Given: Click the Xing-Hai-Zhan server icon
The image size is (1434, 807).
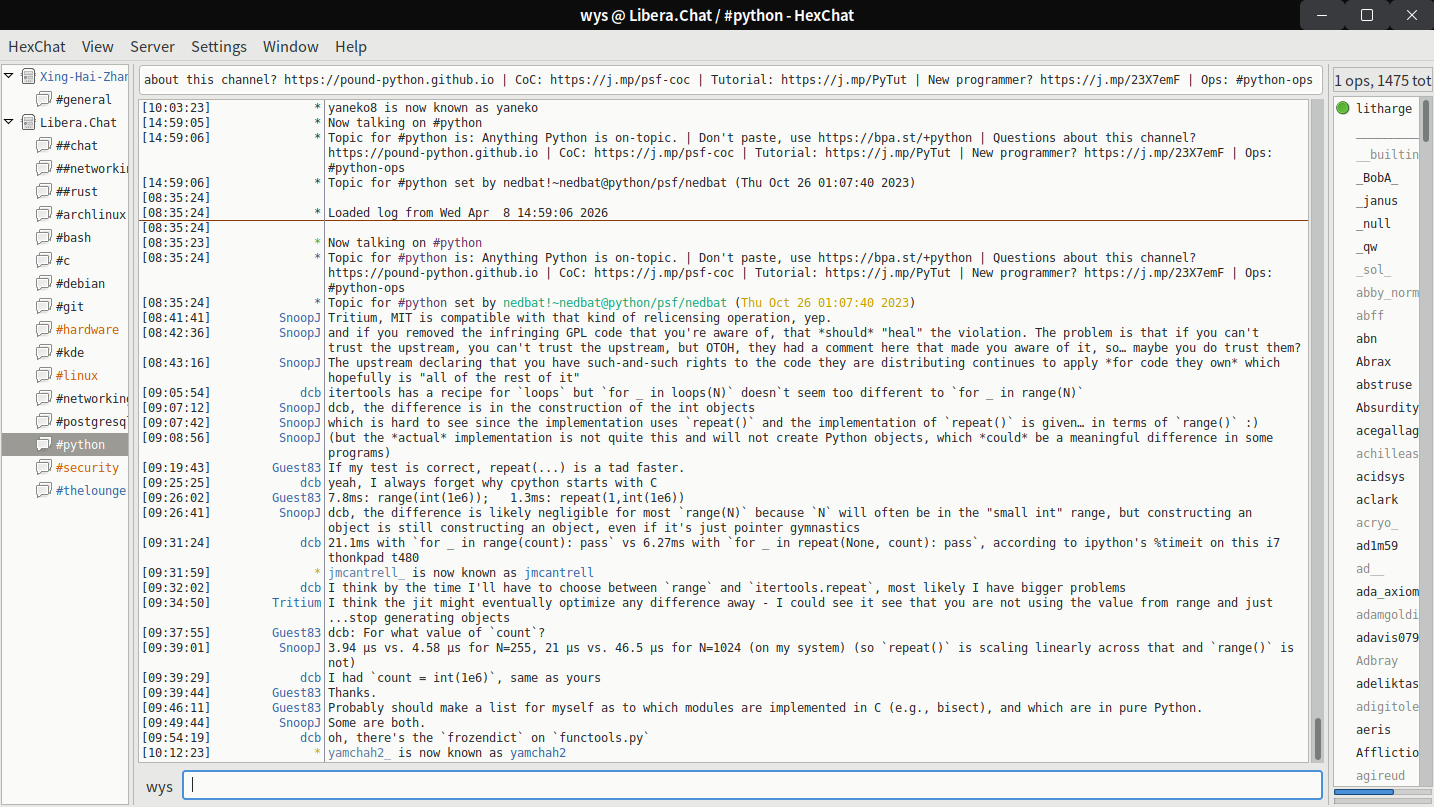Looking at the screenshot, I should [x=28, y=77].
